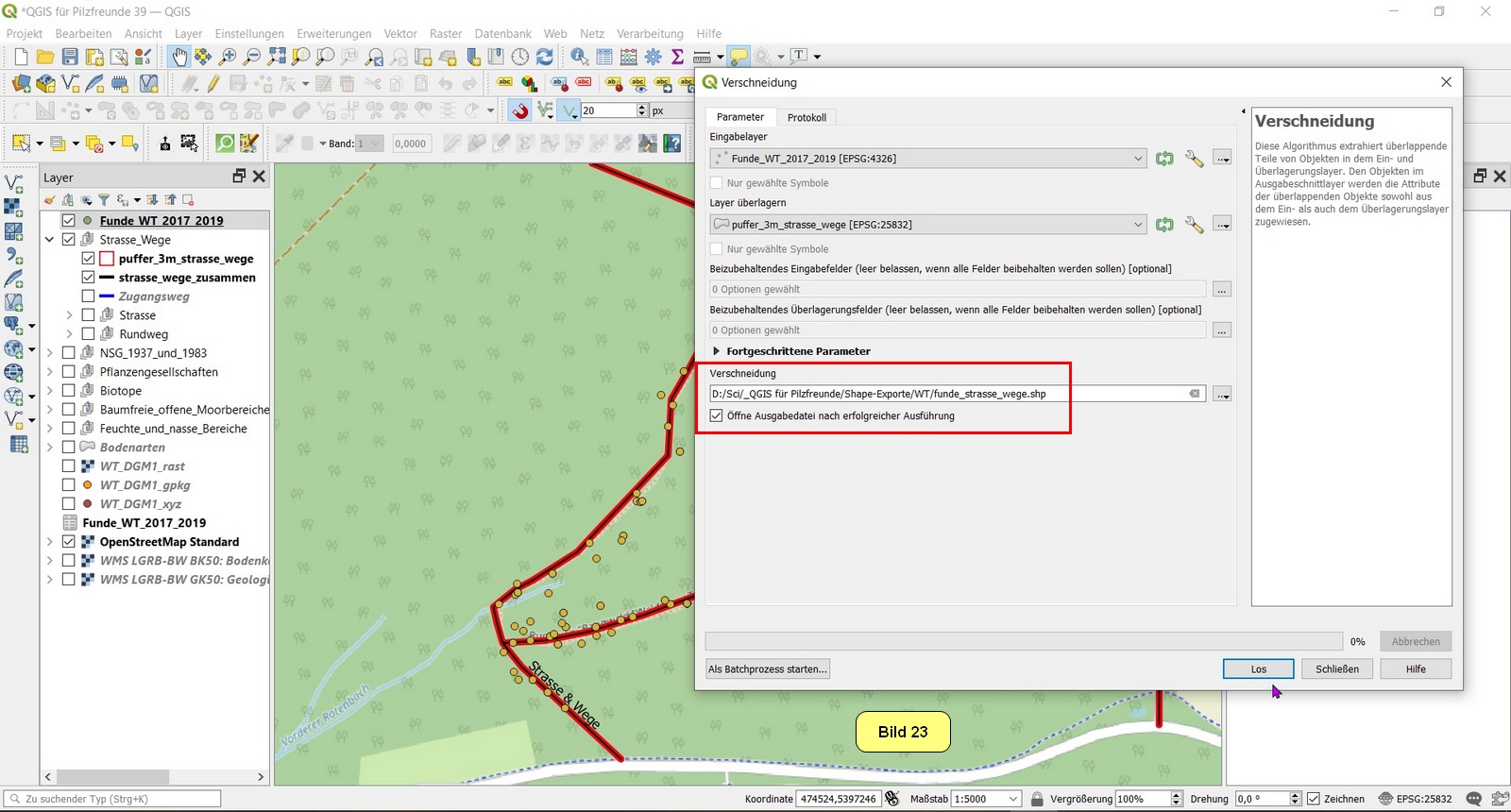Toggle 'Öffne Ausgabedatei nach erfolgreicher Ausführung' checkbox
Image resolution: width=1511 pixels, height=812 pixels.
click(717, 416)
